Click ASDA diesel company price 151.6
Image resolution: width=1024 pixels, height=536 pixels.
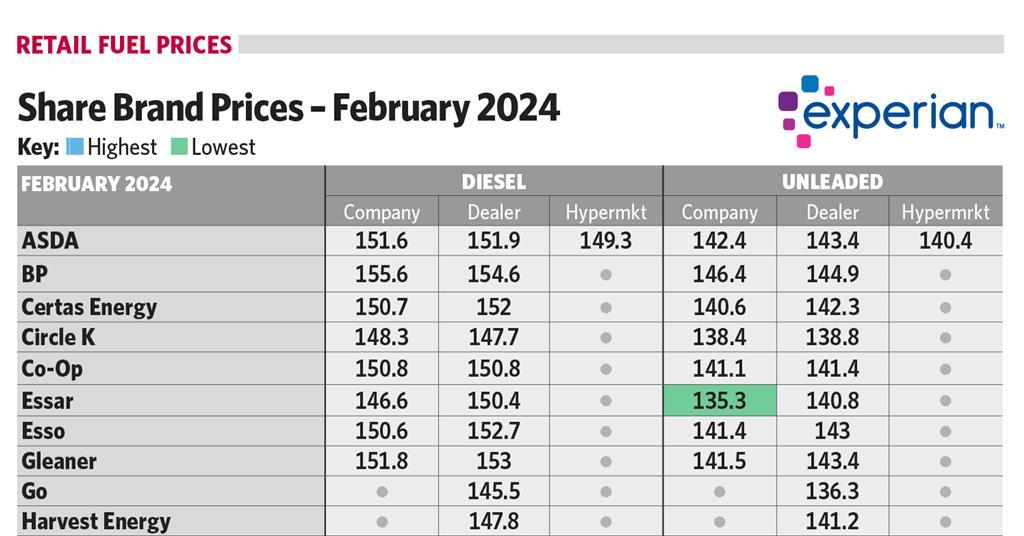[x=381, y=241]
